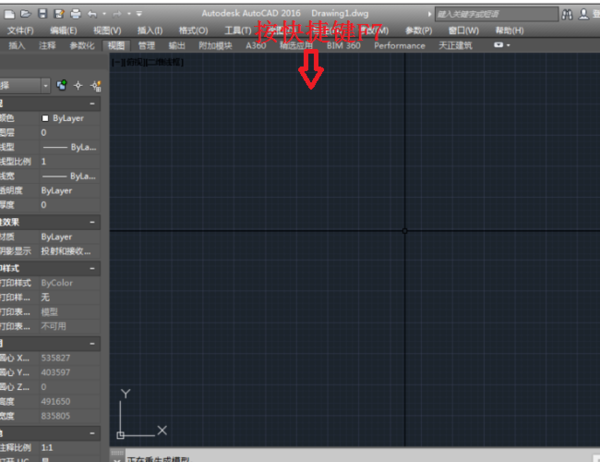The height and width of the screenshot is (462, 600).
Task: Open the 编辑(E) menu
Action: pyautogui.click(x=64, y=31)
